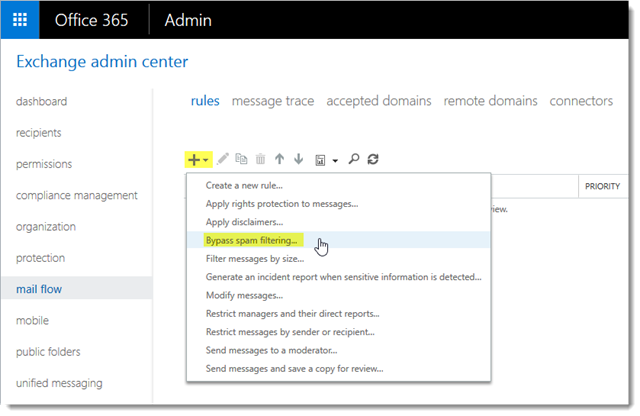Open organization in the sidebar
640x416 pixels.
coord(46,227)
